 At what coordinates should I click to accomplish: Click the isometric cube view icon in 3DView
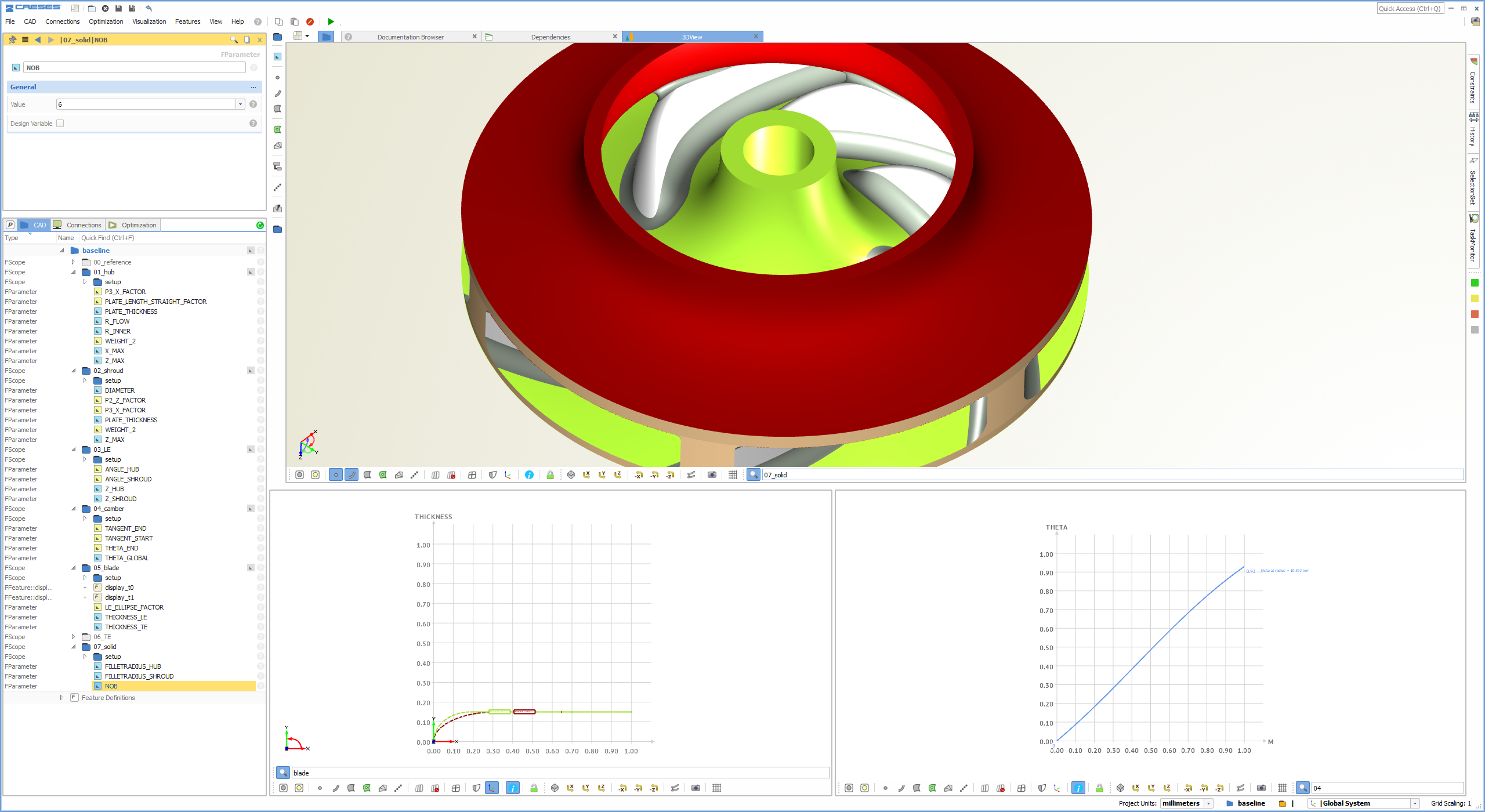pyautogui.click(x=571, y=474)
